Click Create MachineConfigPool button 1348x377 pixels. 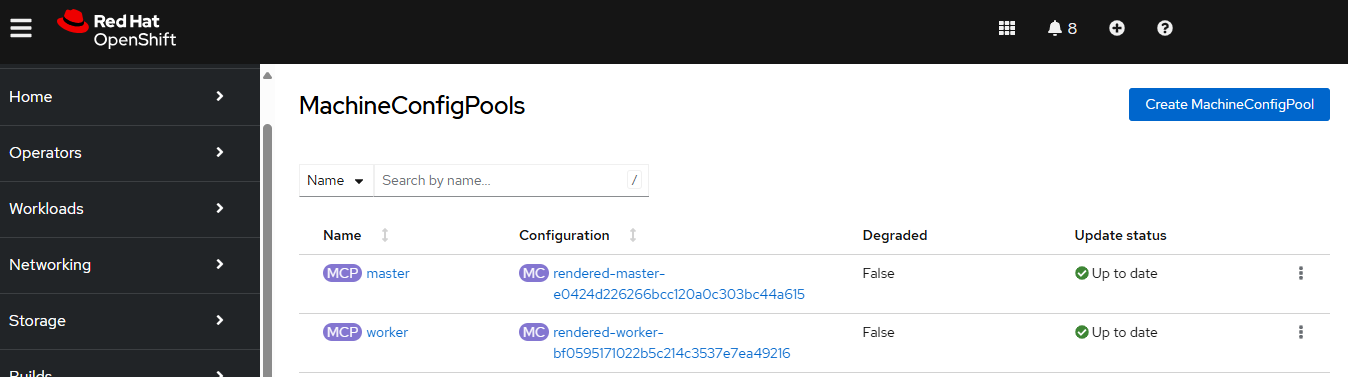tap(1229, 104)
